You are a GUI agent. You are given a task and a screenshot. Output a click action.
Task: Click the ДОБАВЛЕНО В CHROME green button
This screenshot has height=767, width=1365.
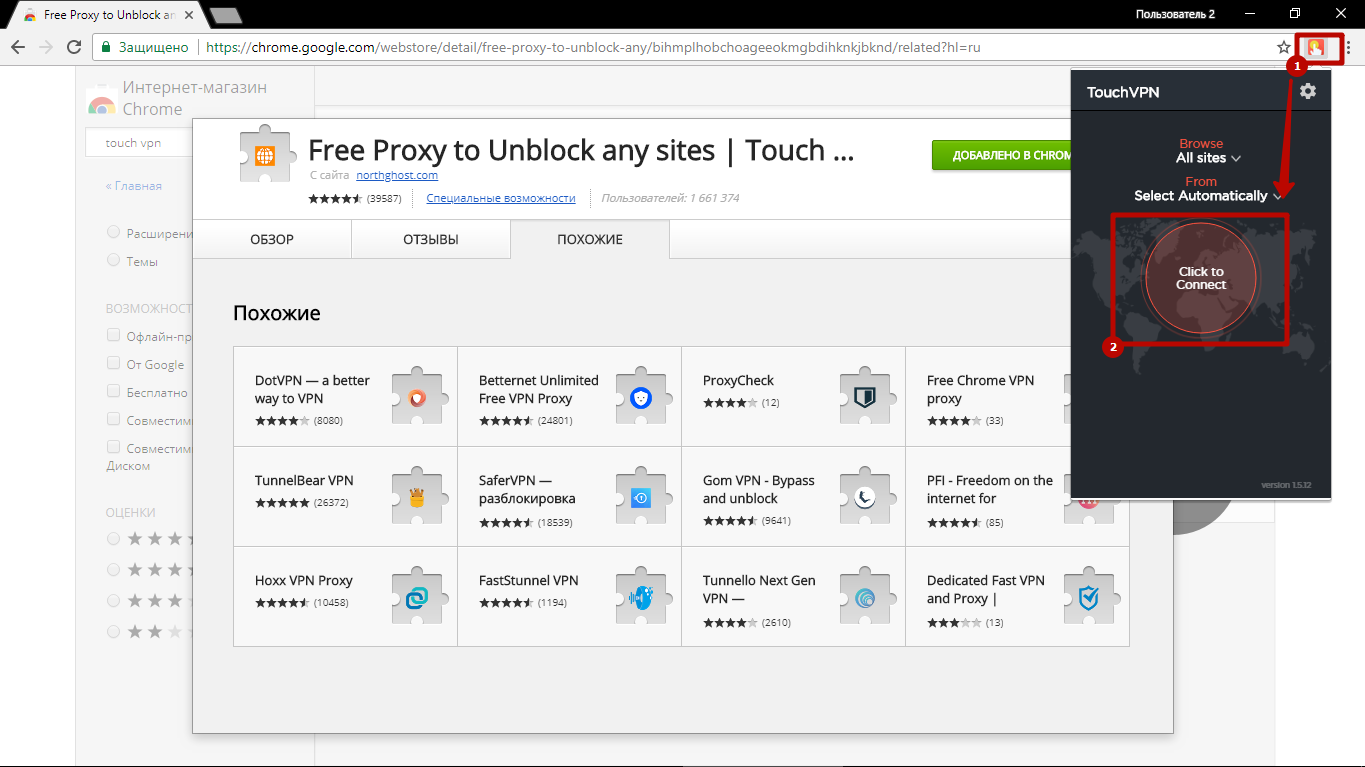(1002, 155)
